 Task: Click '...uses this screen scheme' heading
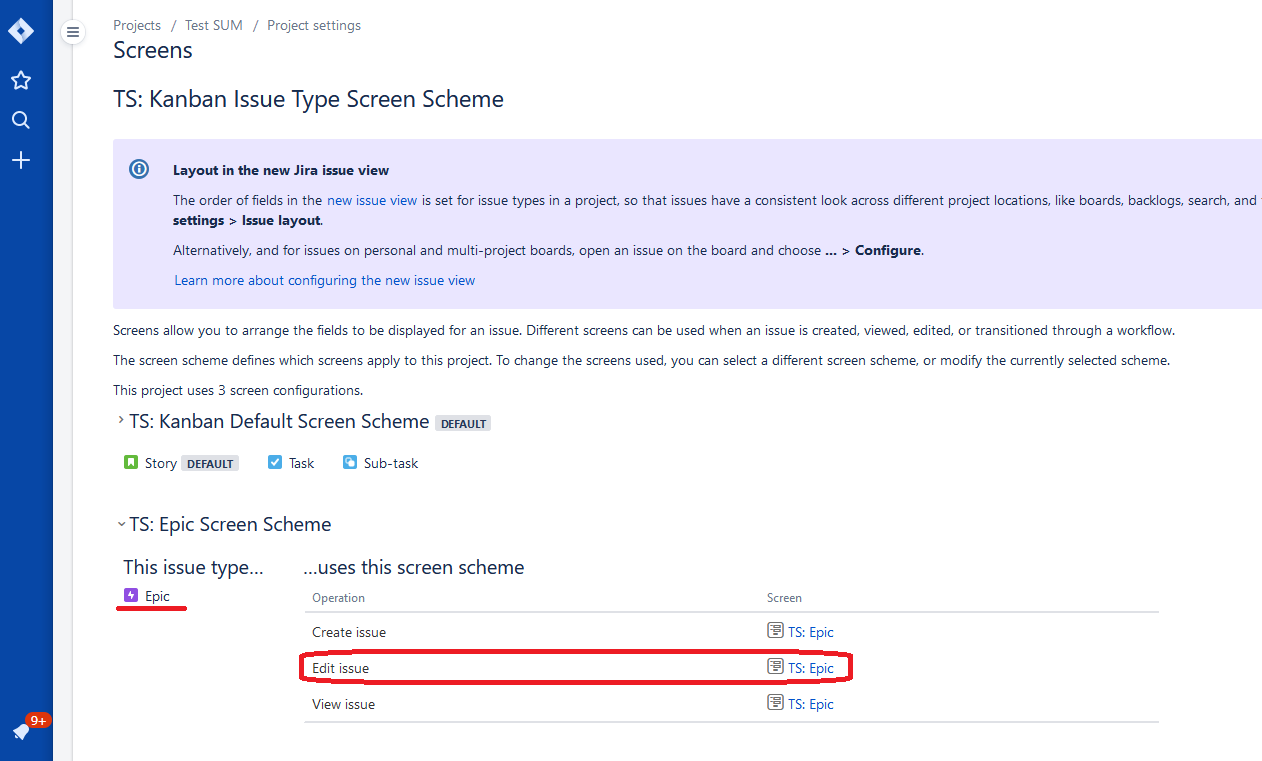pos(414,567)
